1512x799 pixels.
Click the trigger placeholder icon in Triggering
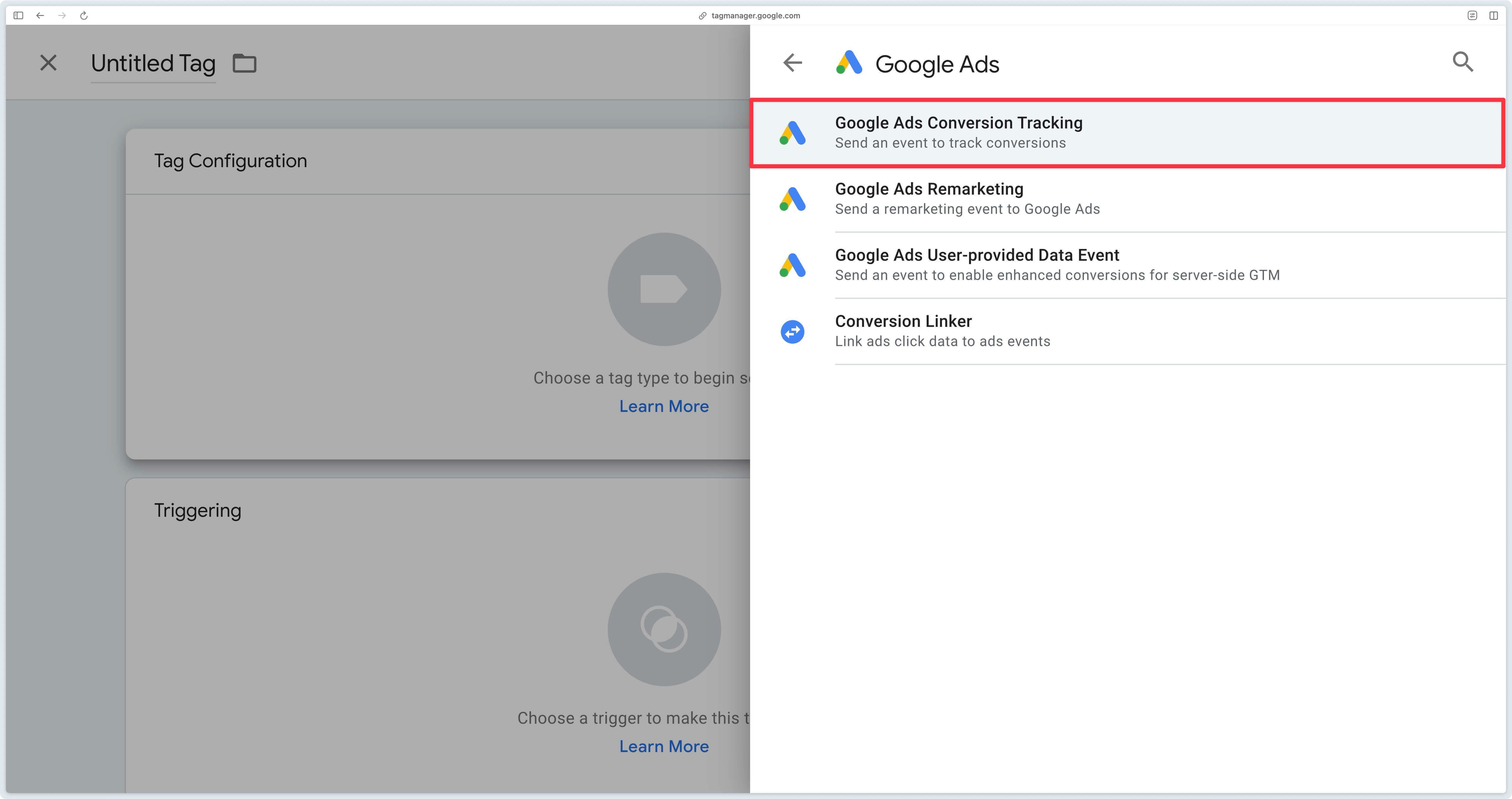[664, 629]
